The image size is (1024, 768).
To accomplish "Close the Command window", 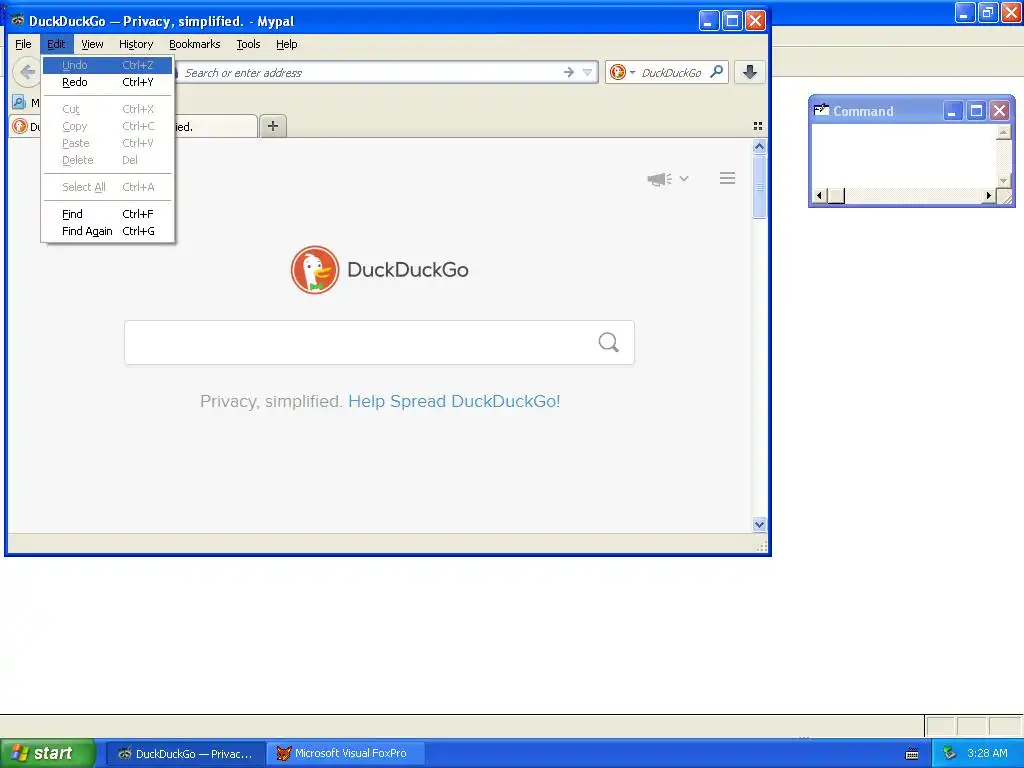I will (999, 111).
